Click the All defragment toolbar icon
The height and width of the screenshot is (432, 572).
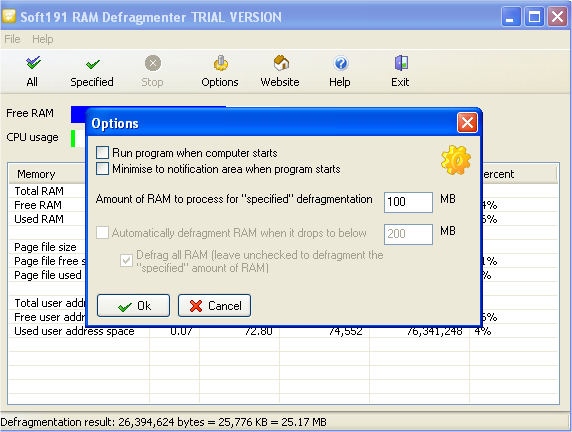pos(33,63)
